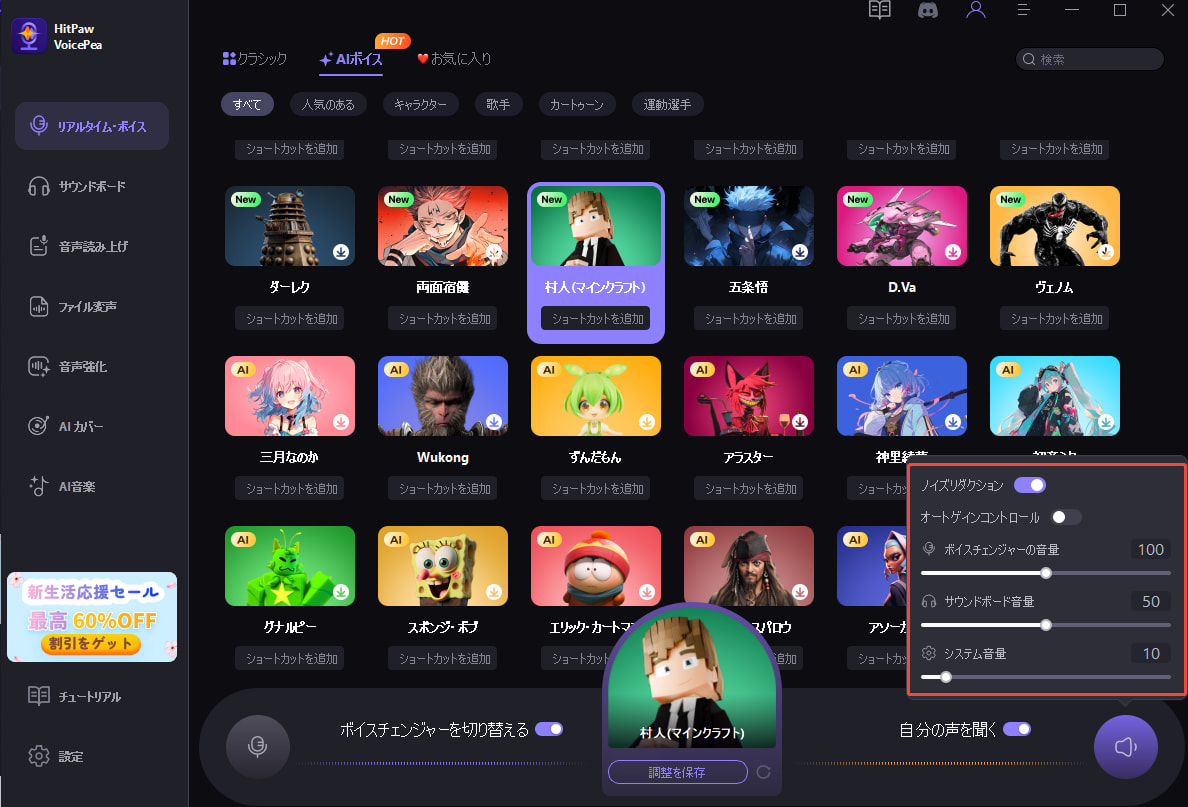Enable オートゲインコントロール switch
The image size is (1188, 807).
pos(1065,517)
